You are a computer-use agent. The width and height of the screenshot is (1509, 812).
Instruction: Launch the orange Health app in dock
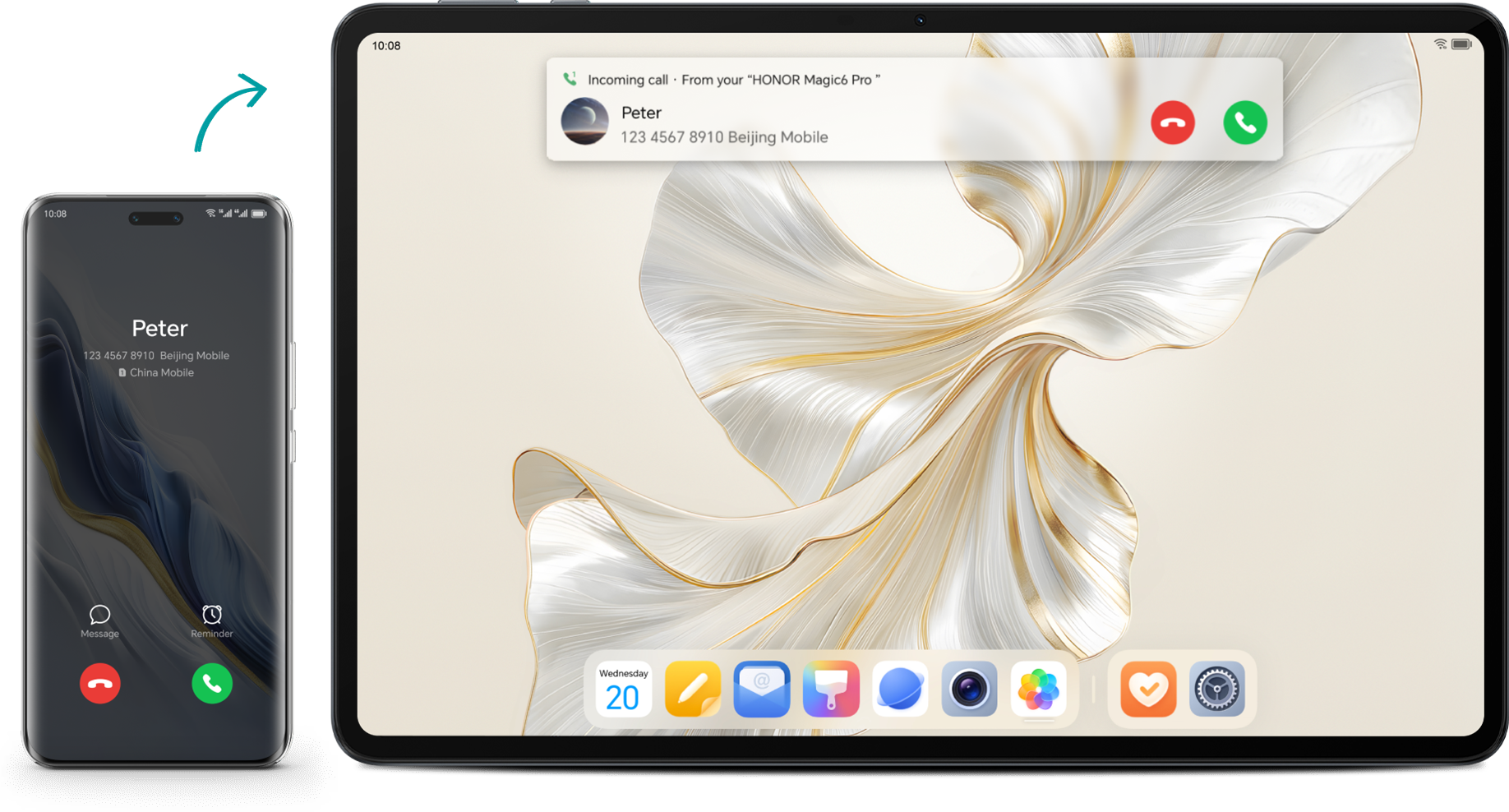pyautogui.click(x=1148, y=689)
